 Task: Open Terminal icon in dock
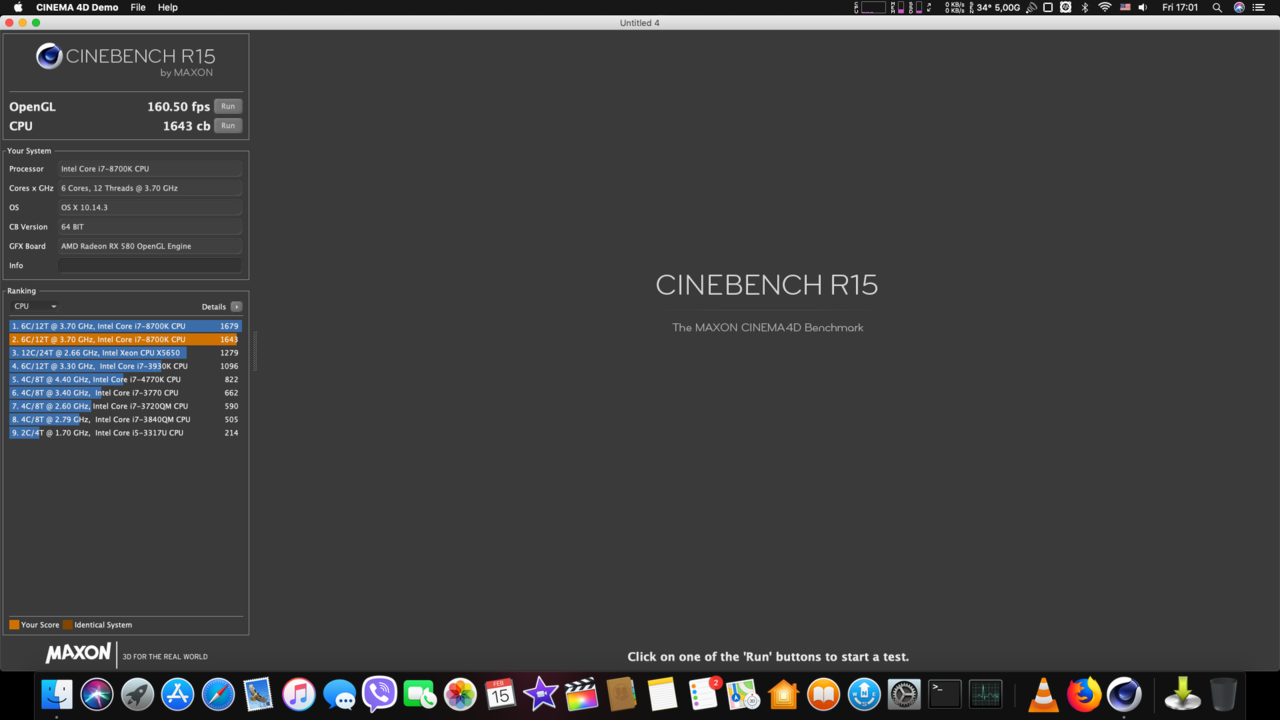(945, 694)
